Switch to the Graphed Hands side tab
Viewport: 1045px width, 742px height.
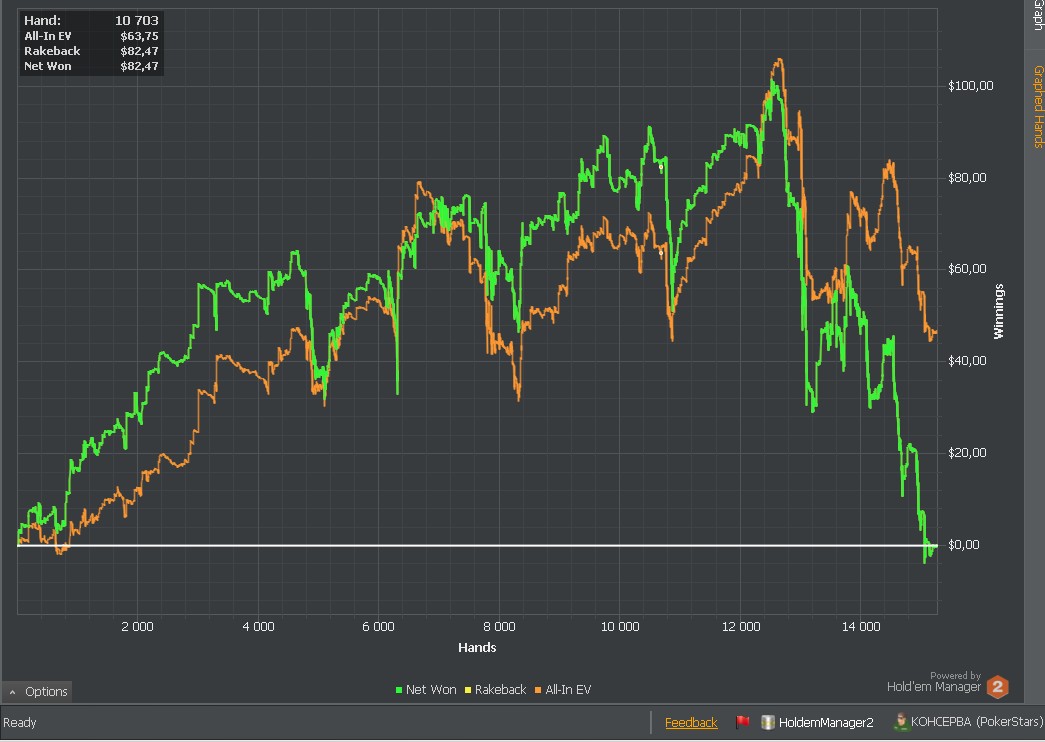pos(1037,106)
